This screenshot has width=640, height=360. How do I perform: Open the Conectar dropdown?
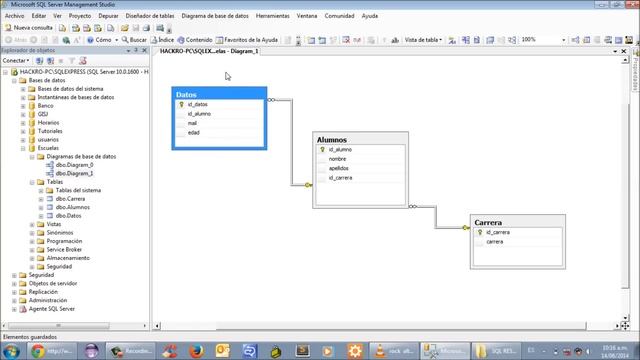click(x=16, y=61)
